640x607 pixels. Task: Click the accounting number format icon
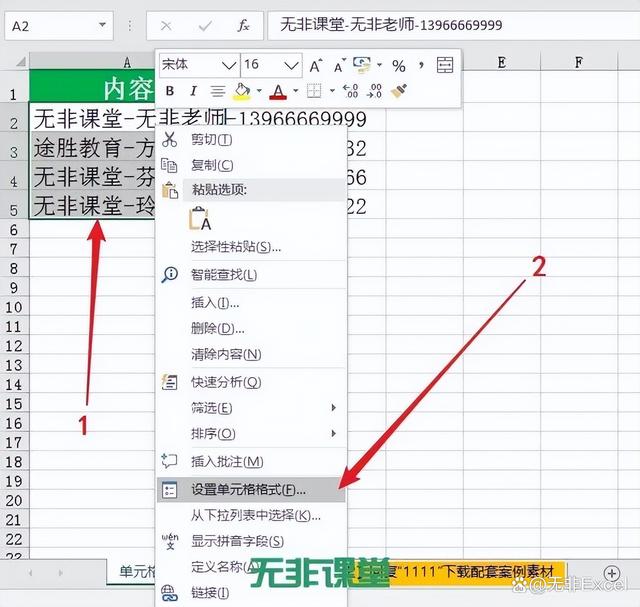click(362, 65)
